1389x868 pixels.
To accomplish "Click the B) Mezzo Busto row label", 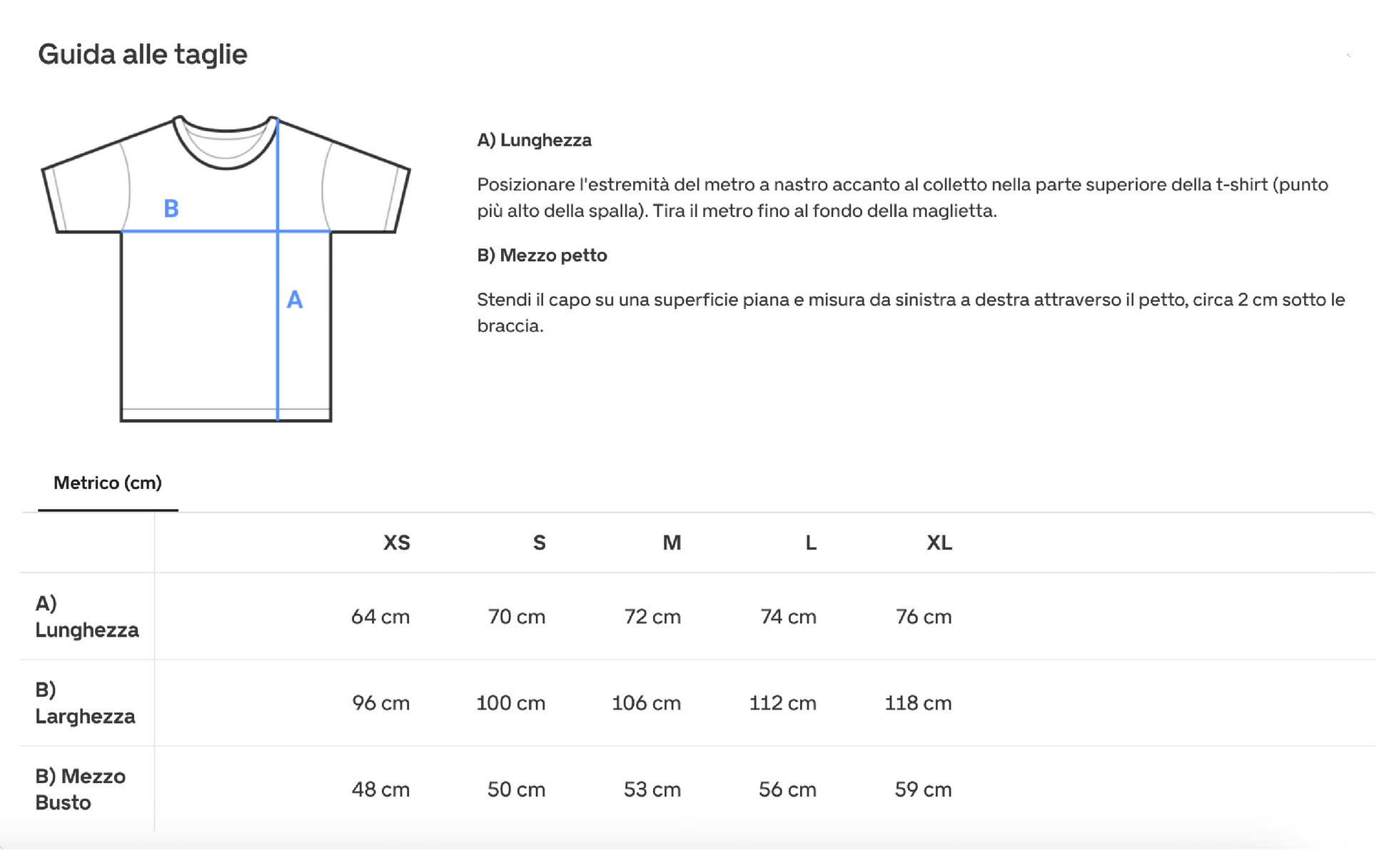I will tap(81, 789).
